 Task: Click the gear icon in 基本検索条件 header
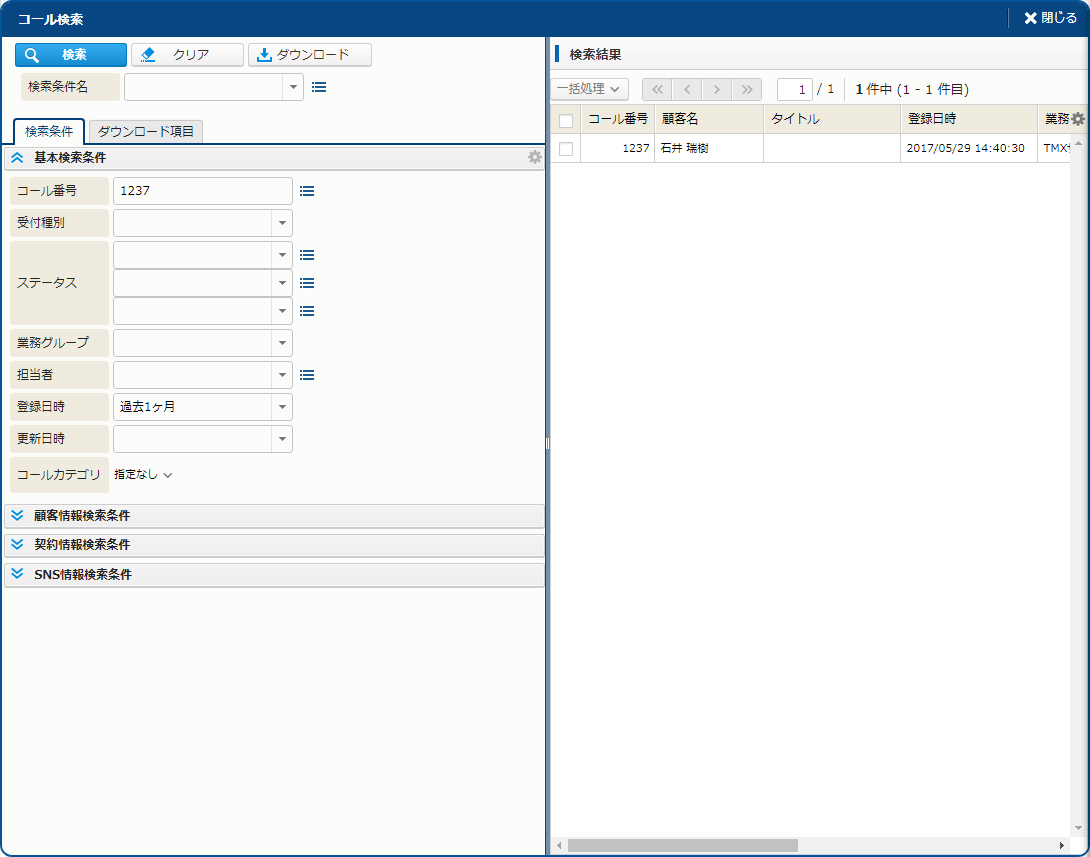(535, 157)
